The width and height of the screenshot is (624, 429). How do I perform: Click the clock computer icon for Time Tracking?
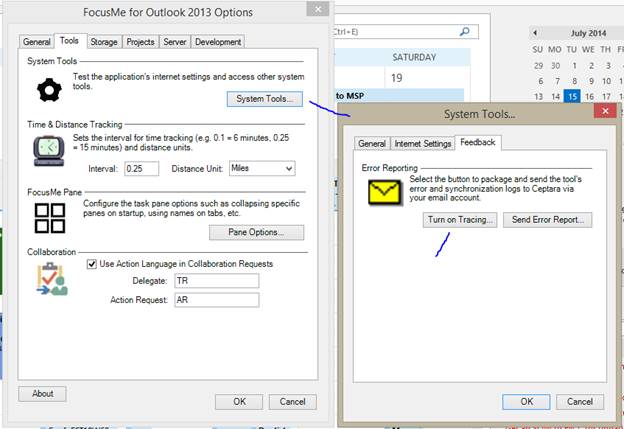[49, 150]
